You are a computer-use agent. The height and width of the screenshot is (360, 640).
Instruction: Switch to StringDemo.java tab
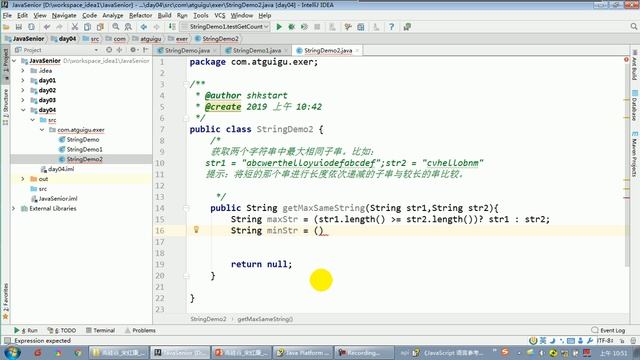coord(187,51)
